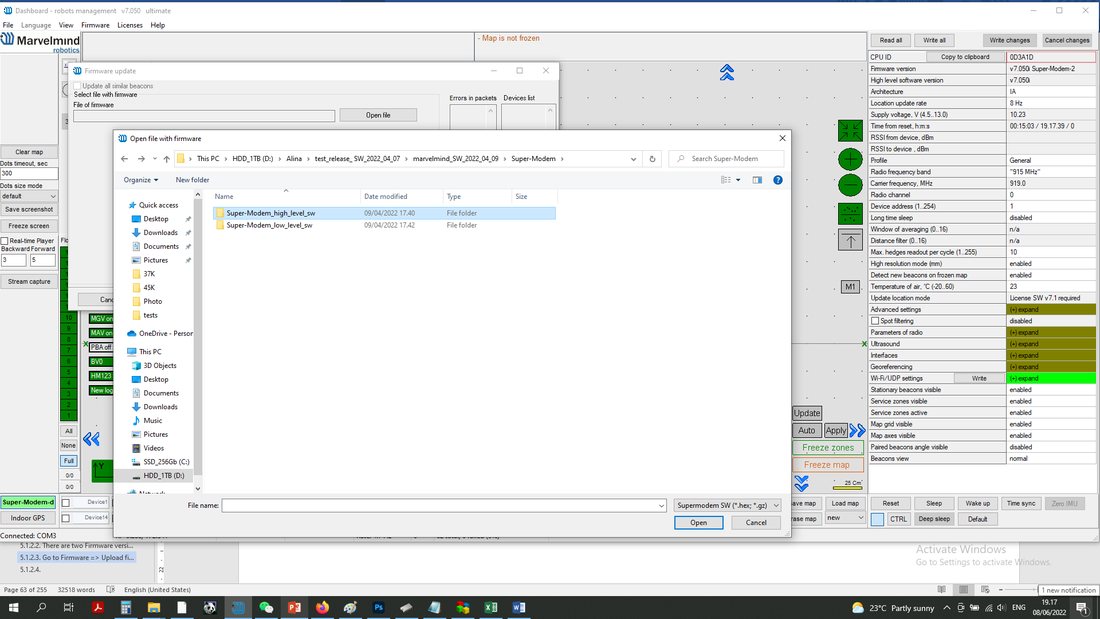Open Word from the Windows taskbar

pyautogui.click(x=519, y=608)
